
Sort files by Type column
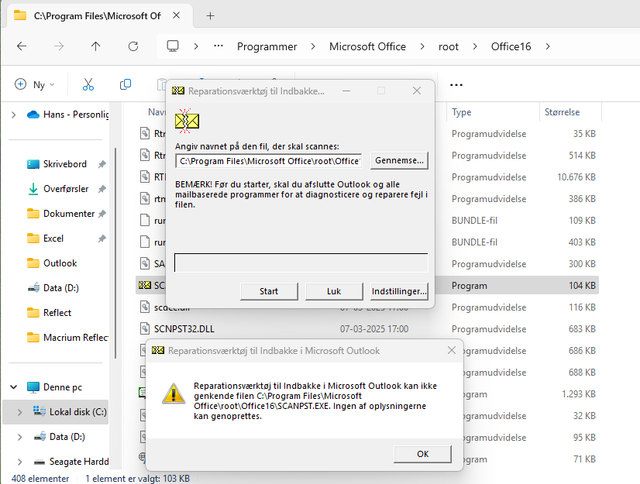pos(462,112)
